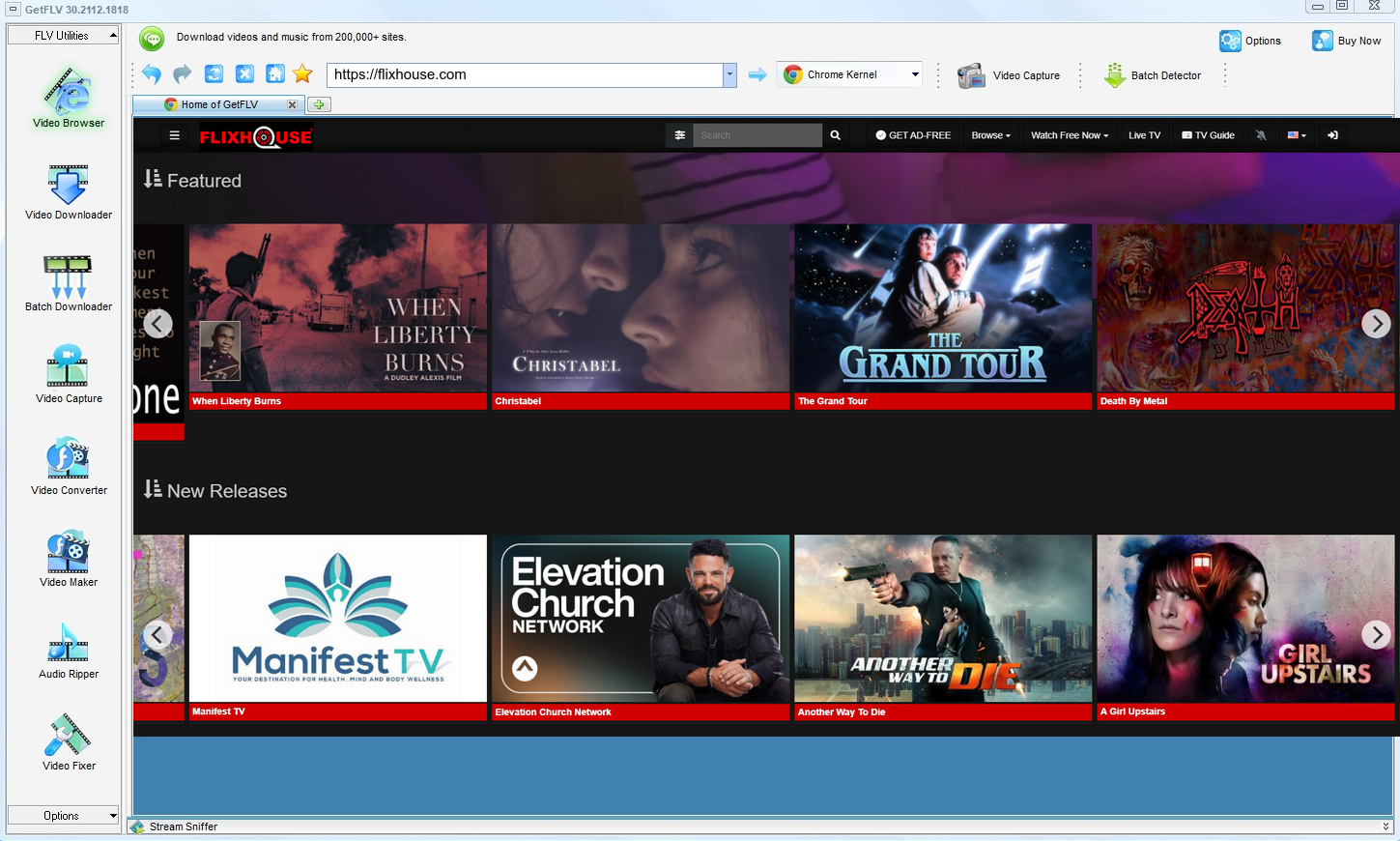The image size is (1400, 841).
Task: Open The Grand Tour thumbnail
Action: 943,308
